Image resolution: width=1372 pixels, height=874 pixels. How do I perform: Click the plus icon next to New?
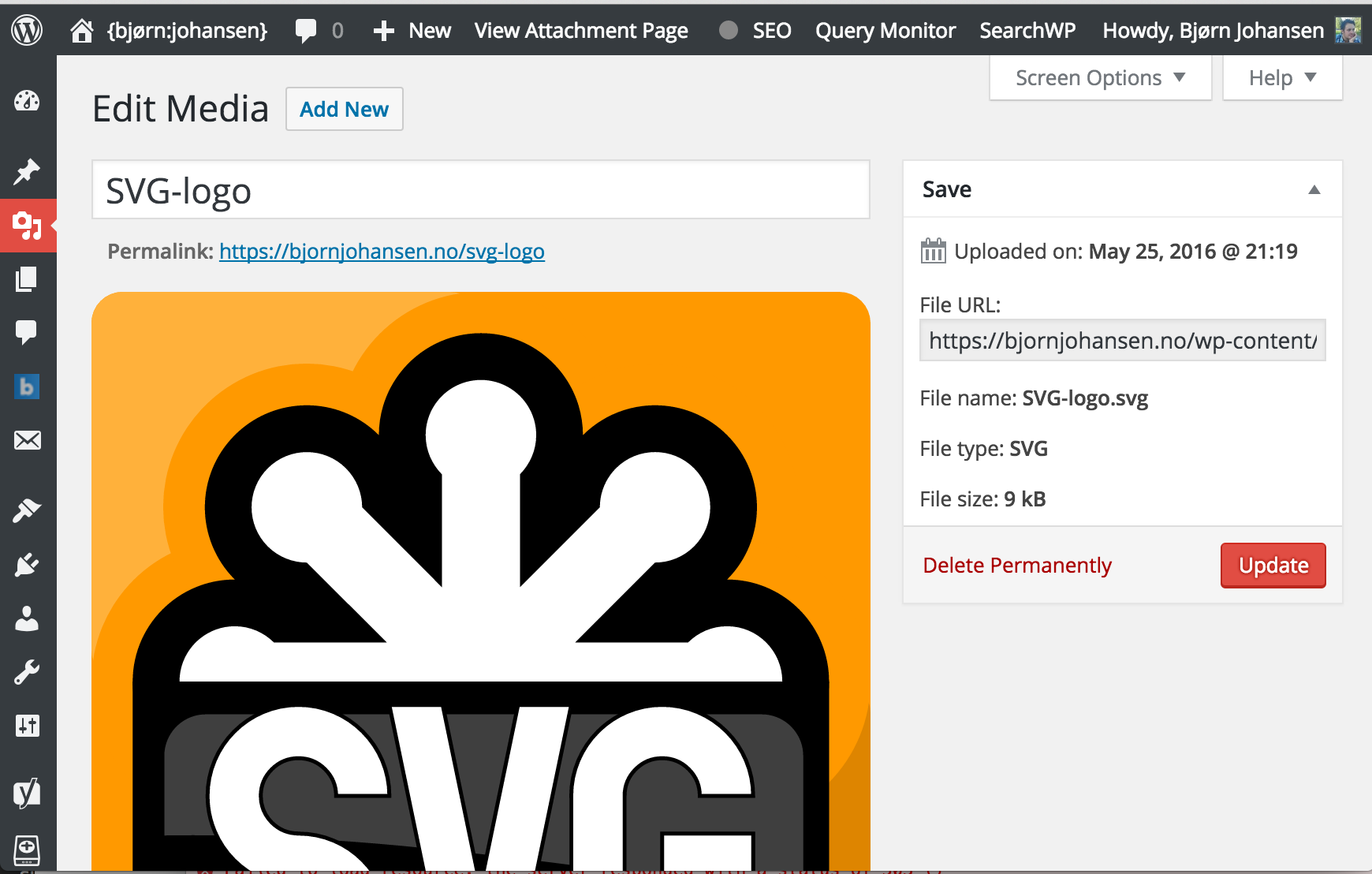point(384,31)
